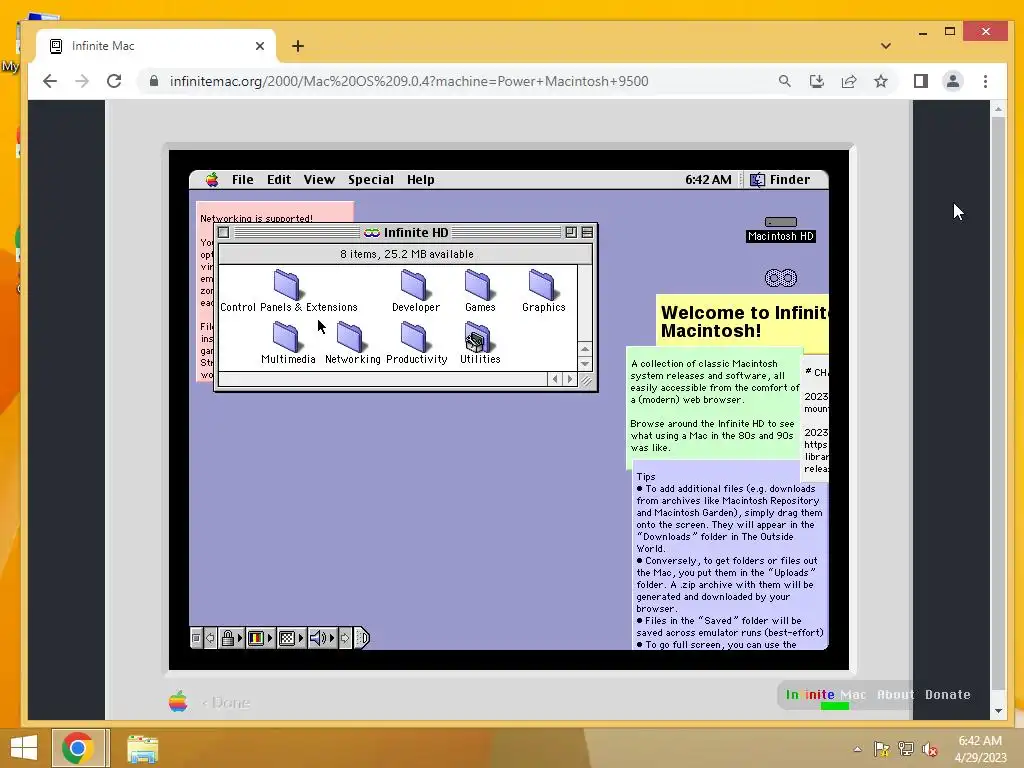The image size is (1024, 768).
Task: Open the Finder application menu
Action: click(780, 180)
